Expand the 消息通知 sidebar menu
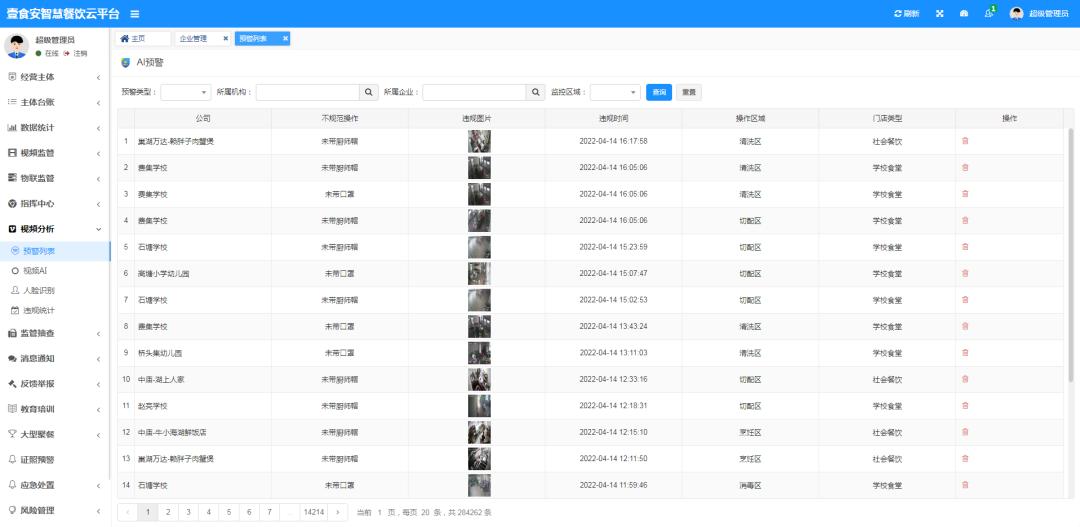This screenshot has height=527, width=1080. click(55, 359)
